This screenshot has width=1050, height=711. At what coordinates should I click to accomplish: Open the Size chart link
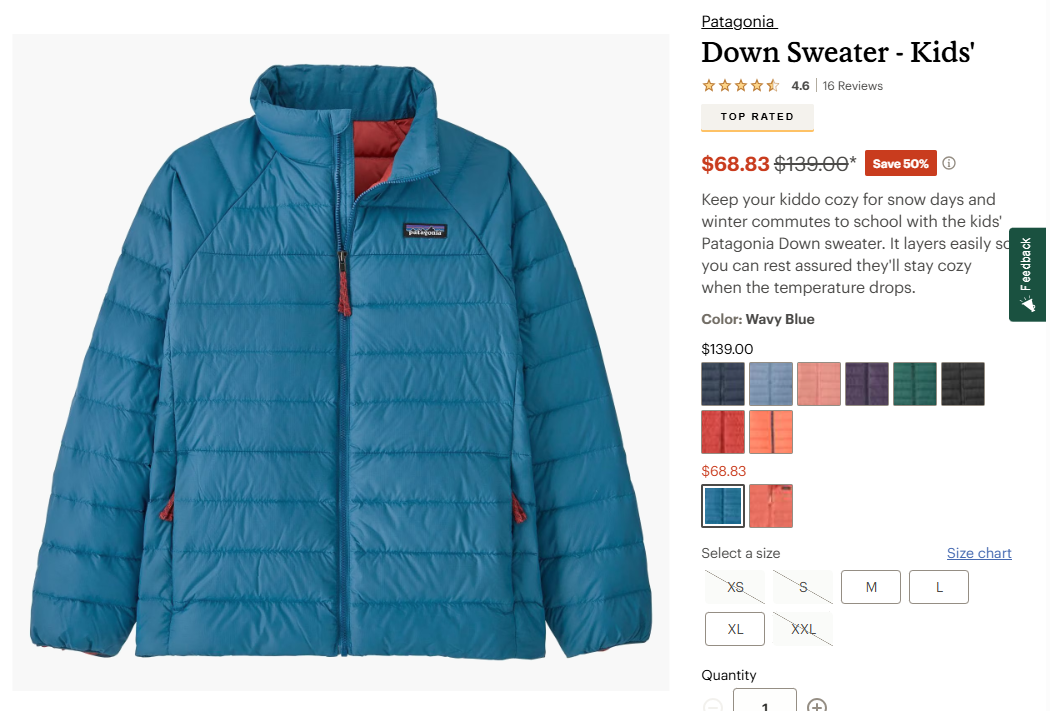coord(979,553)
